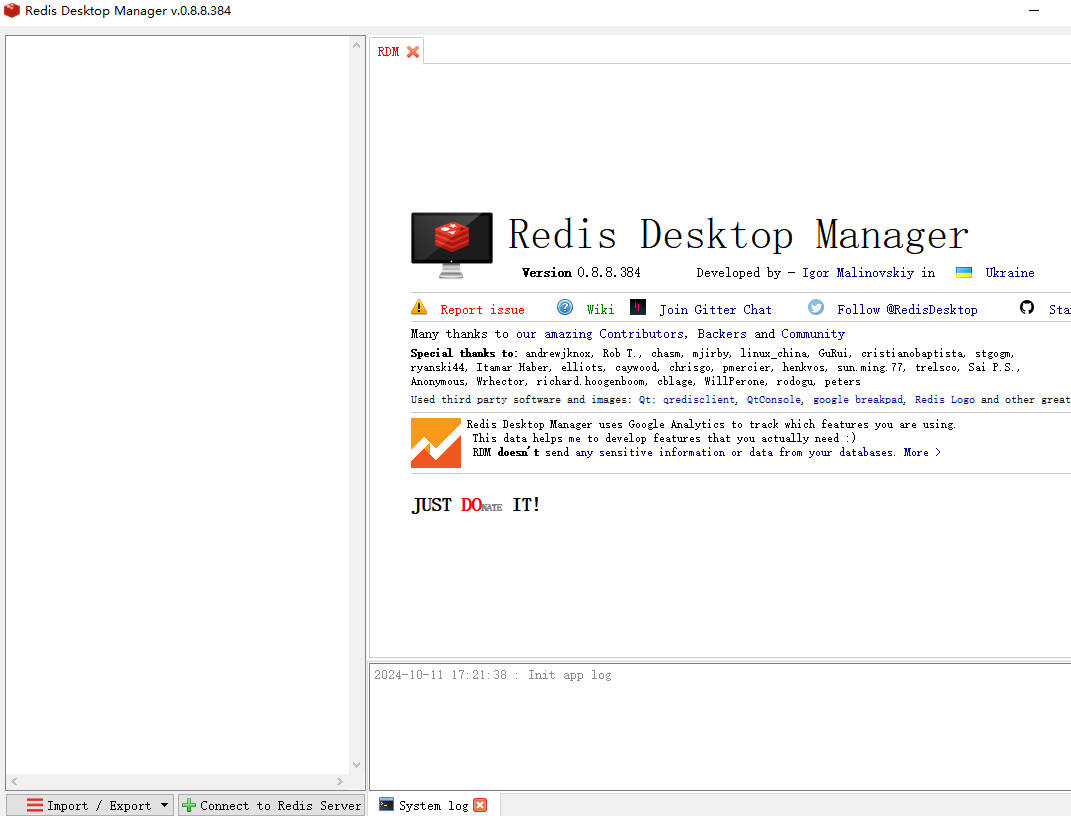
Task: Open the QtConsole link
Action: click(773, 400)
